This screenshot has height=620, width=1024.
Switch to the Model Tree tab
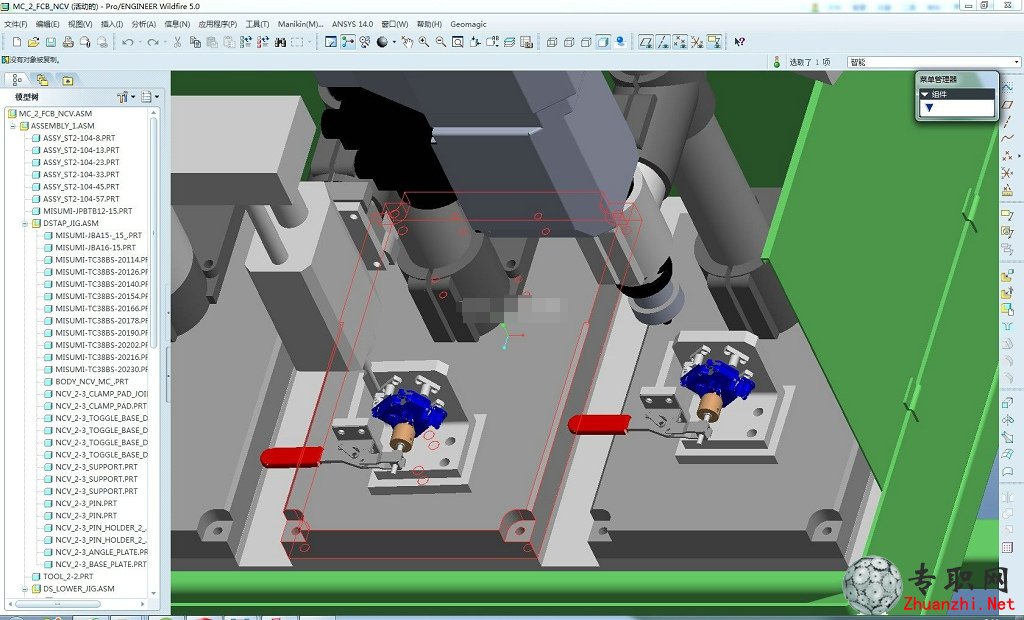(17, 80)
